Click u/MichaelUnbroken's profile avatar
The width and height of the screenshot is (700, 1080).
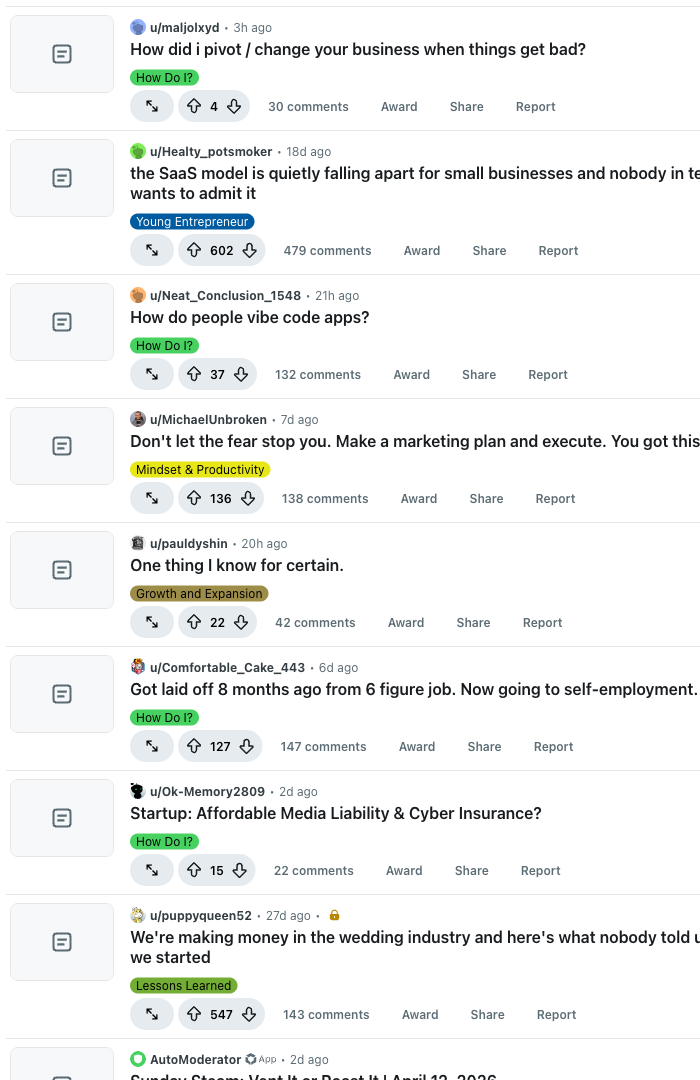click(x=138, y=419)
